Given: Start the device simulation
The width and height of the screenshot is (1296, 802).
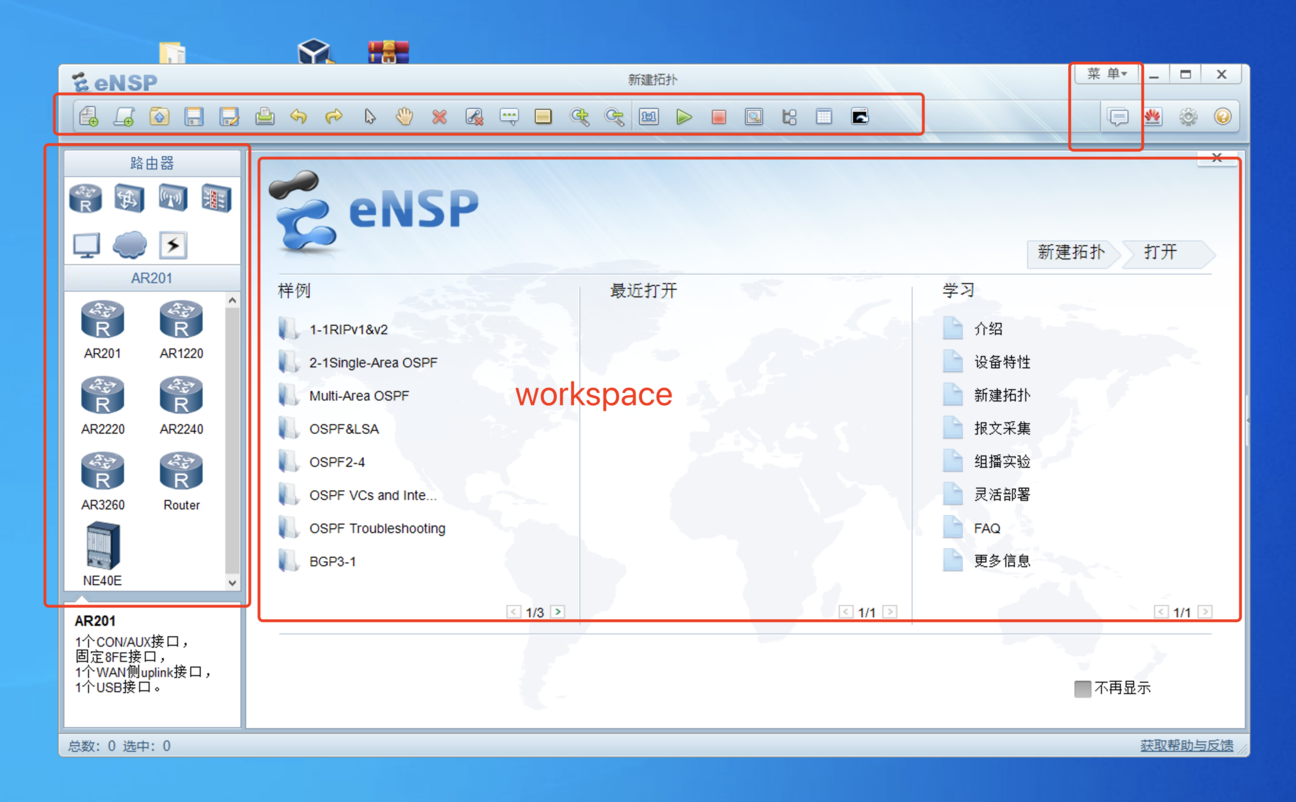Looking at the screenshot, I should [x=685, y=116].
